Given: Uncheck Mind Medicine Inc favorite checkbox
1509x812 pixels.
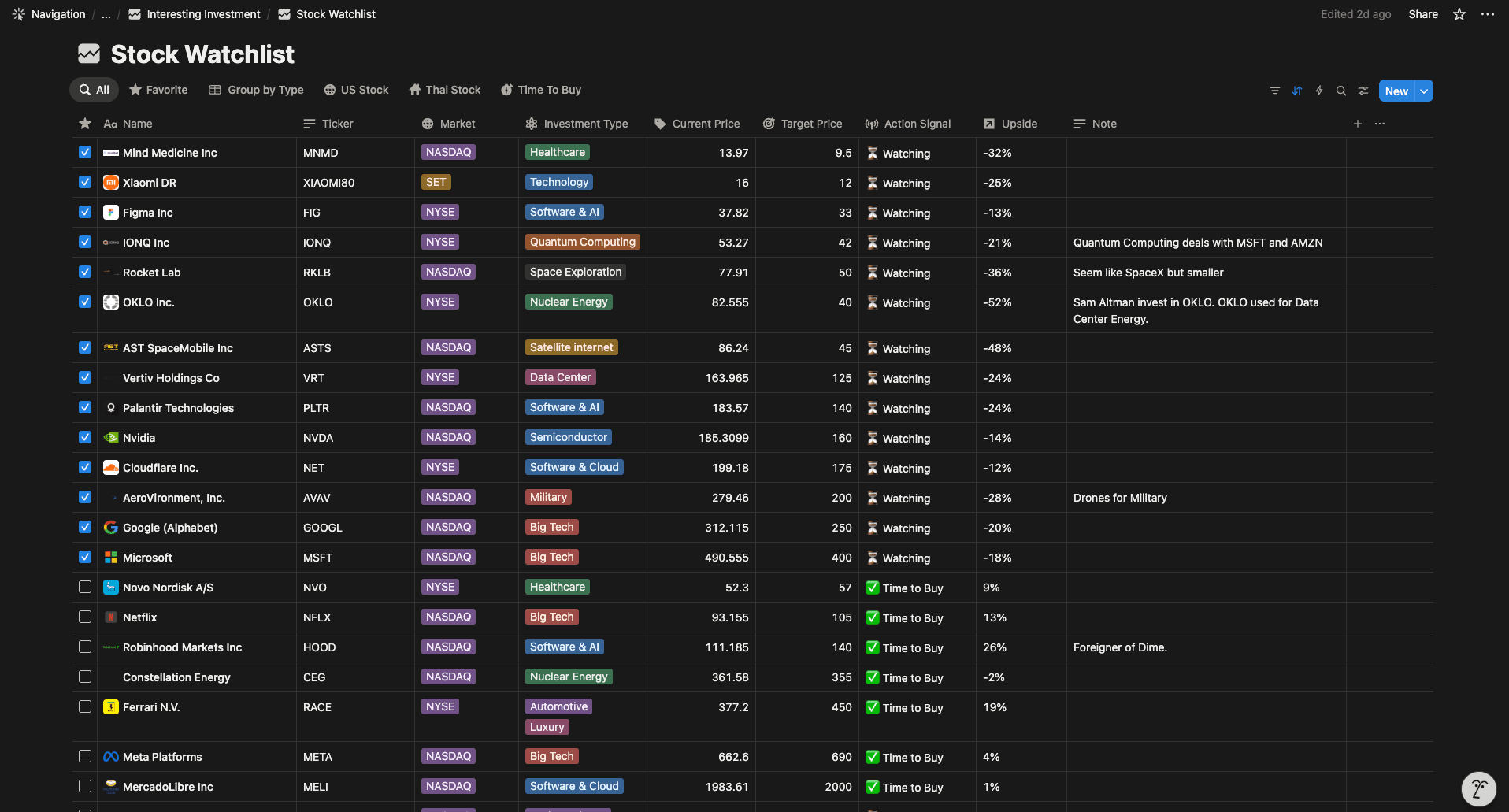Looking at the screenshot, I should coord(85,153).
